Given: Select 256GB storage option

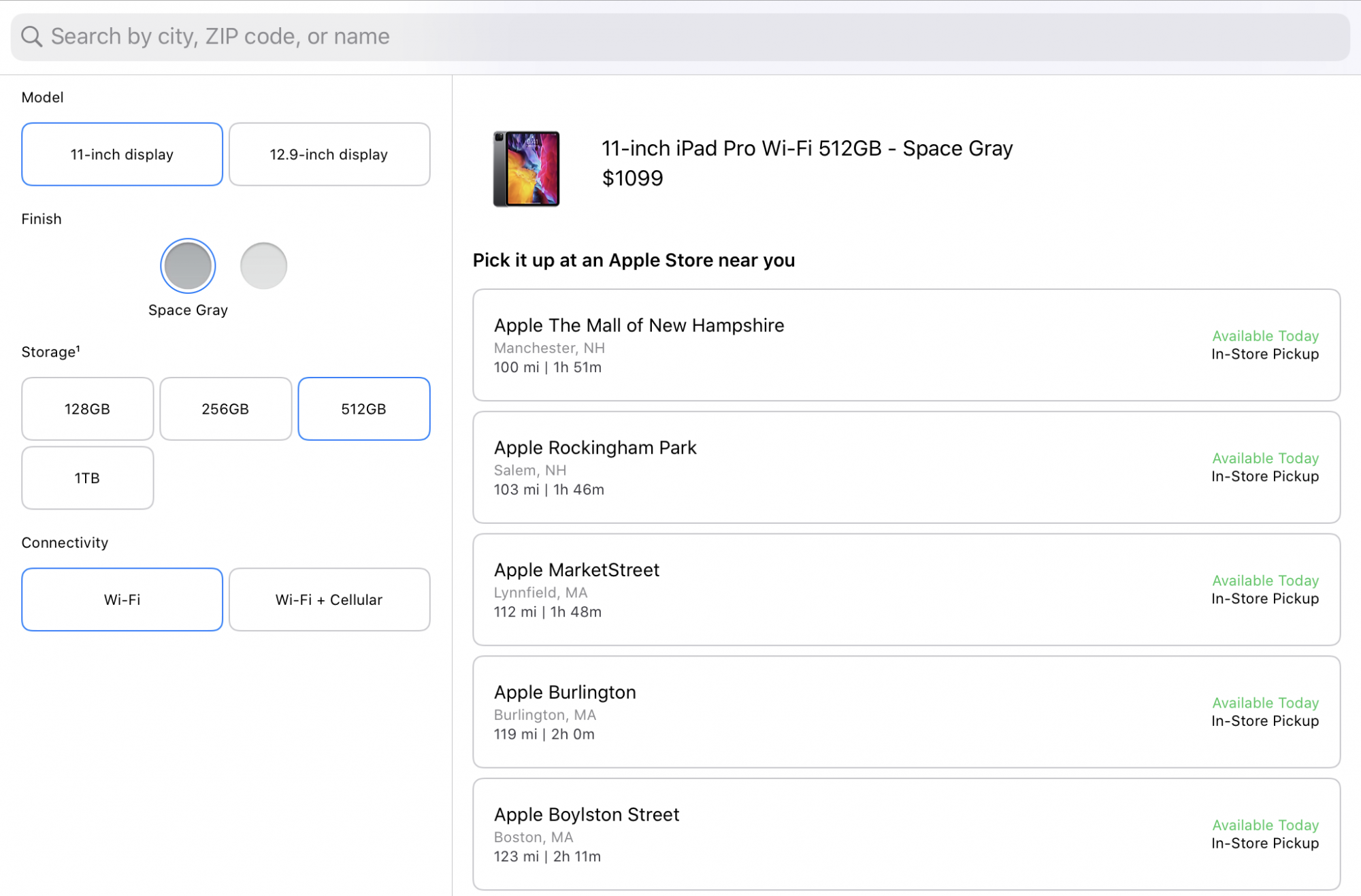Looking at the screenshot, I should pos(225,409).
